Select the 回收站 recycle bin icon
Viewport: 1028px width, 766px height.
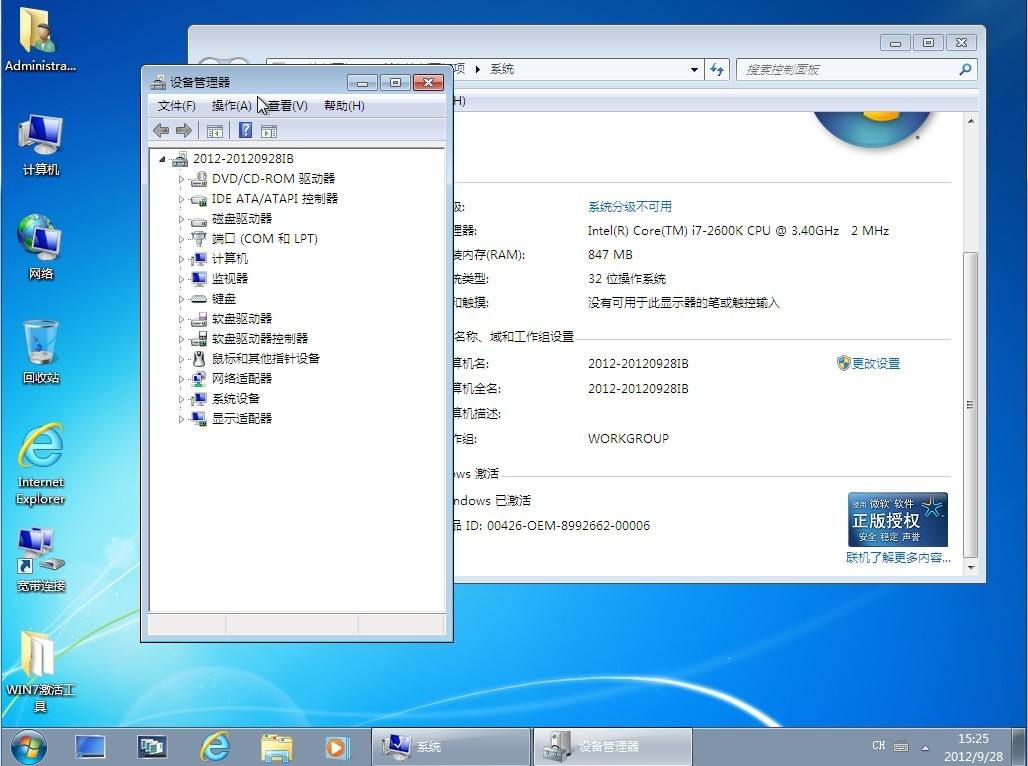[41, 352]
